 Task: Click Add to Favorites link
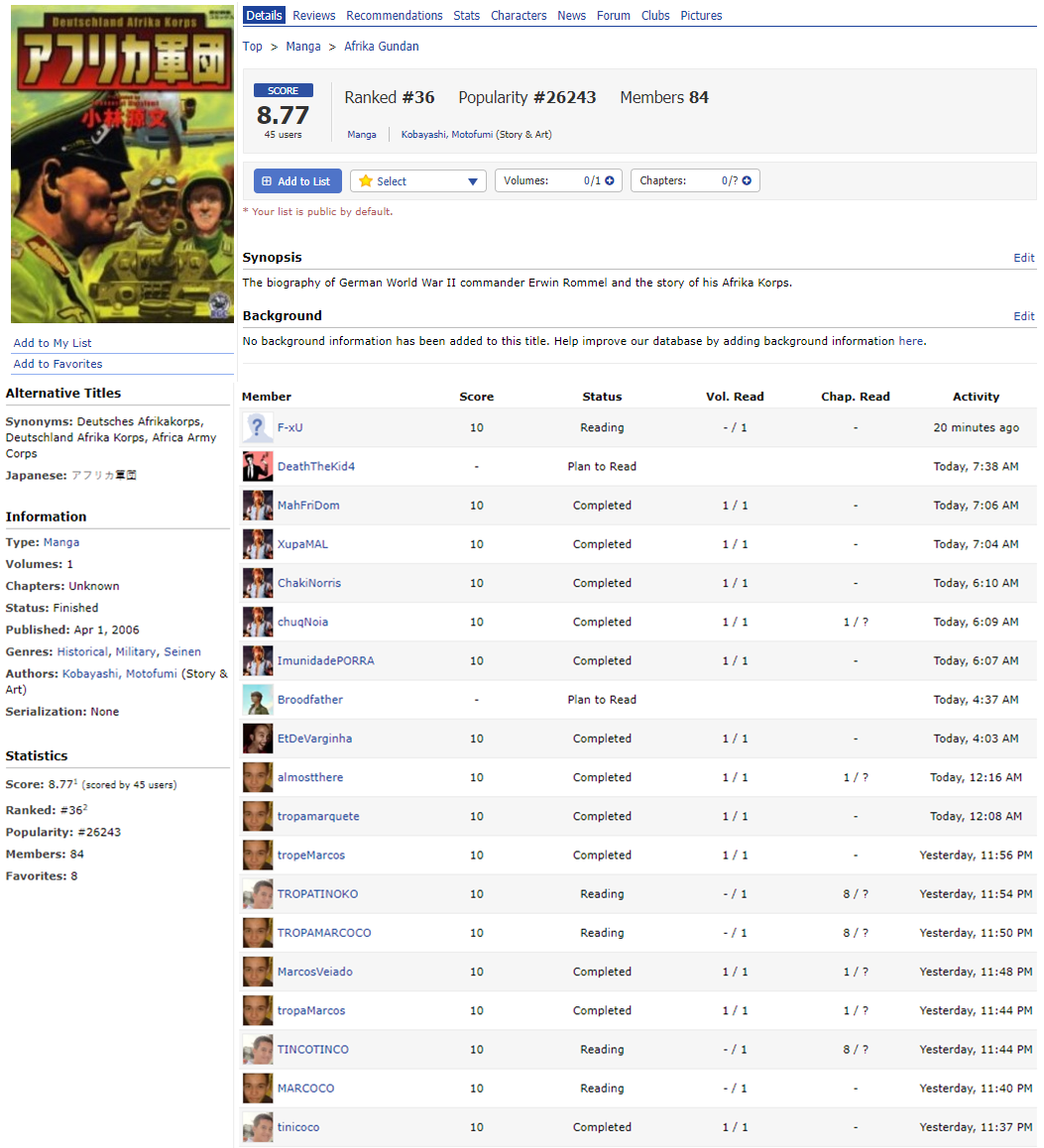click(x=58, y=364)
